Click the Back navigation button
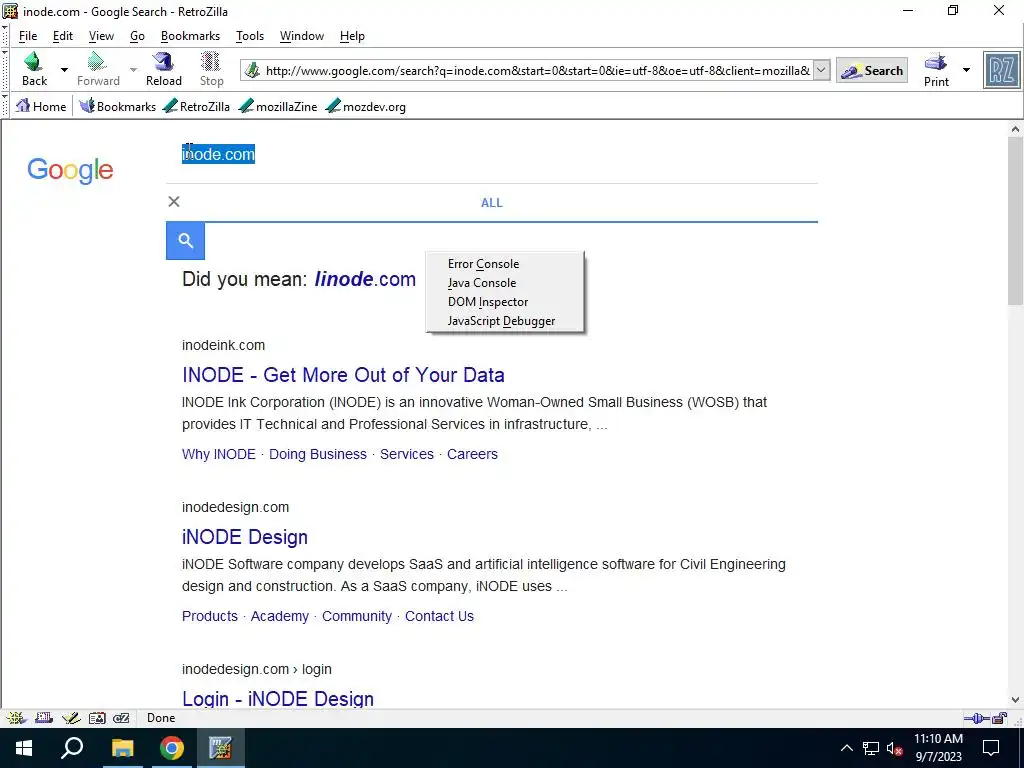This screenshot has height=768, width=1024. [x=34, y=69]
